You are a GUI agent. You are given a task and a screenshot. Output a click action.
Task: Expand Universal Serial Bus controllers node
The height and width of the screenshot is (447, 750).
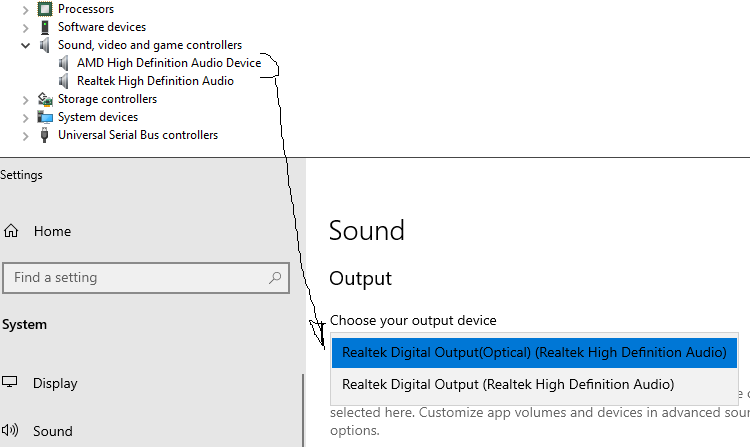coord(25,136)
